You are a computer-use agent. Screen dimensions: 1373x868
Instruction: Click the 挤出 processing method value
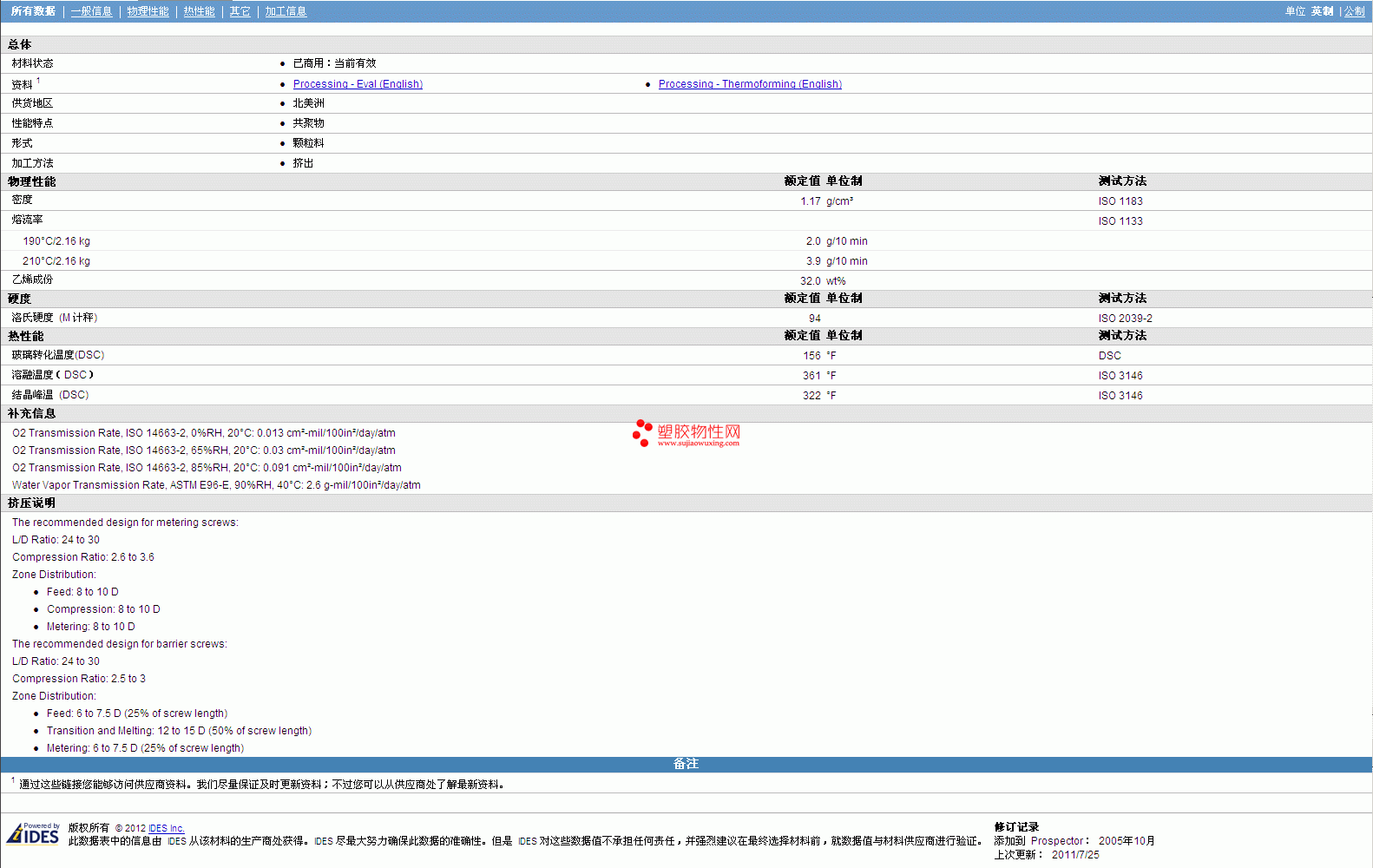point(303,163)
